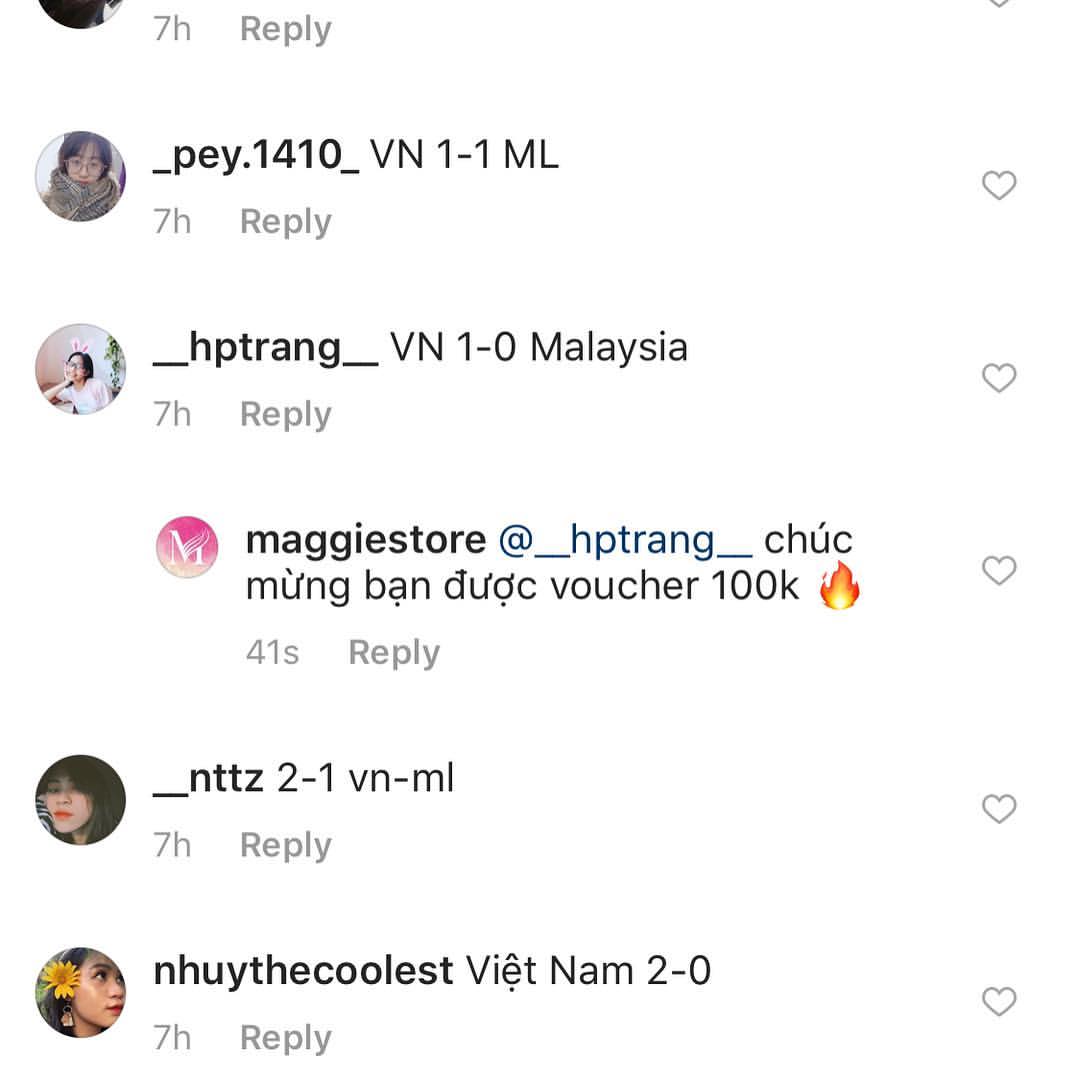
Task: Open the @__hptrang__ mention link
Action: pos(625,540)
